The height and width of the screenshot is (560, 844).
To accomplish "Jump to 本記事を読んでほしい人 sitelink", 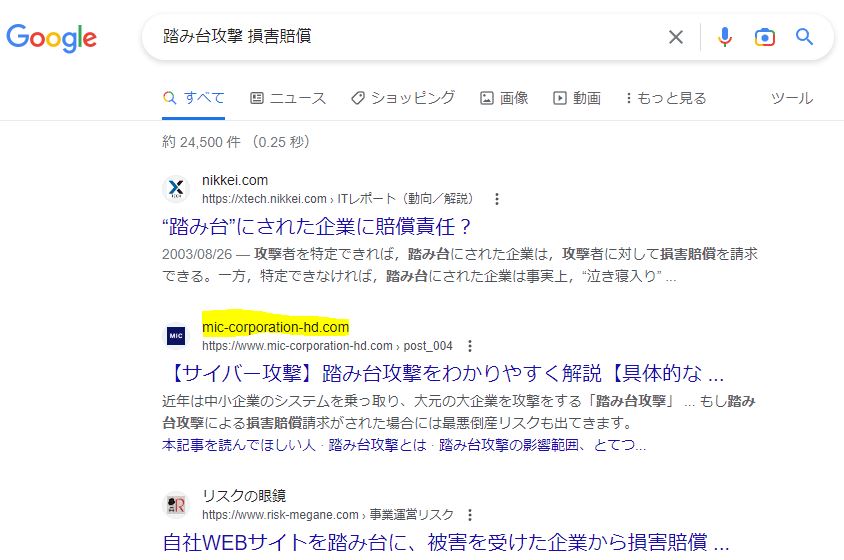I will [238, 445].
